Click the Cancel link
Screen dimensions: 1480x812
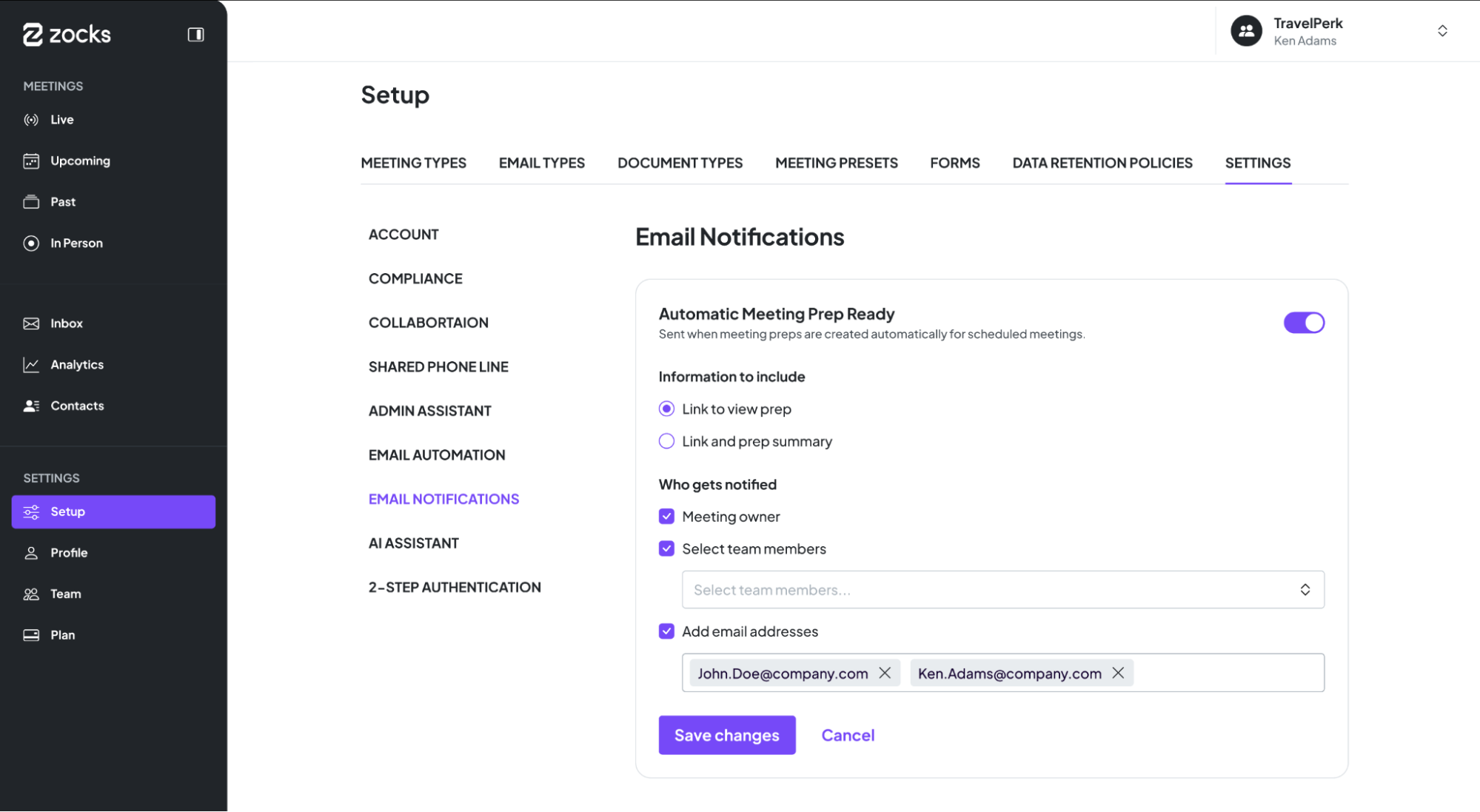click(x=848, y=735)
